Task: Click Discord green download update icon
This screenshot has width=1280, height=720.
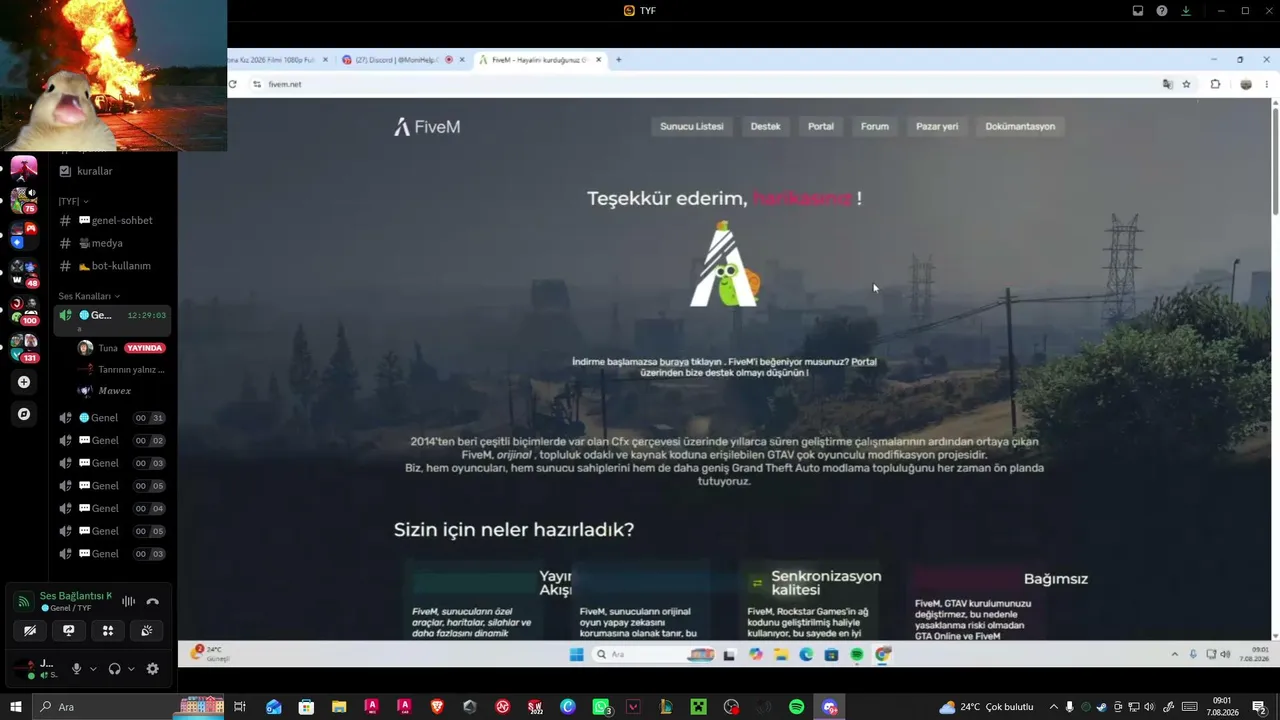Action: tap(1186, 11)
